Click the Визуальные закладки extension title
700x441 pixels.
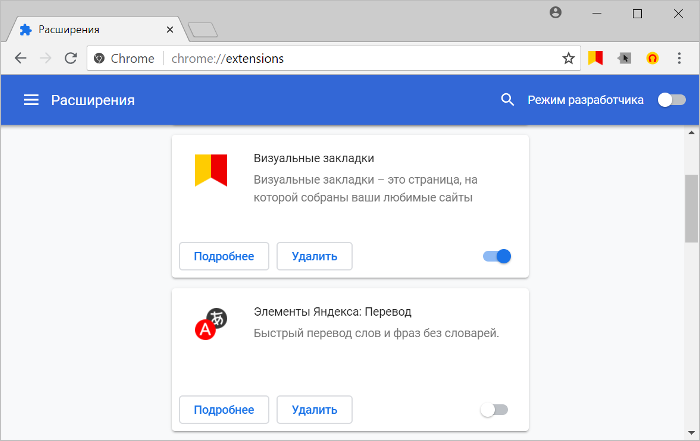(314, 158)
